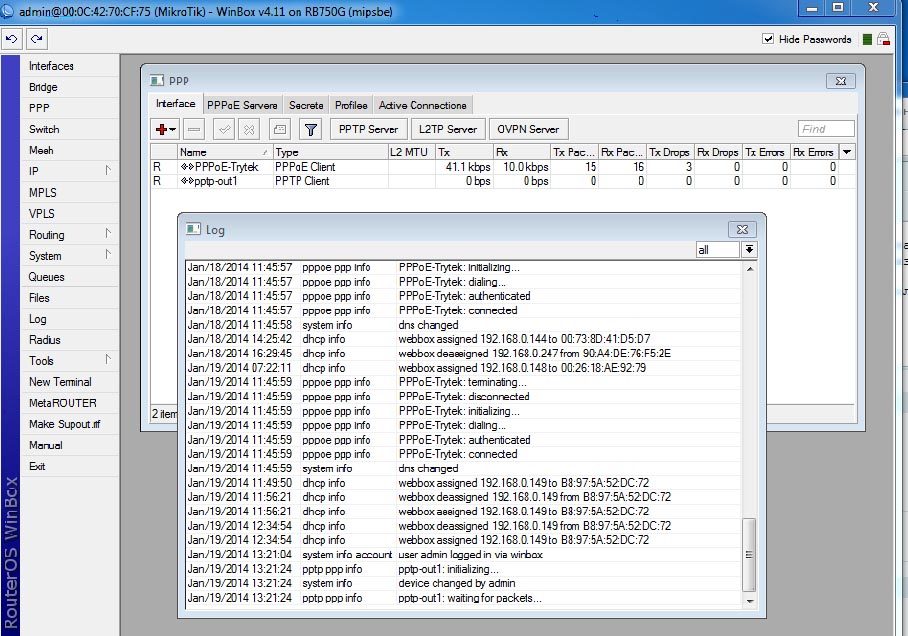Screen dimensions: 908x636
Task: Click the green status indicator icon
Action: 867,39
